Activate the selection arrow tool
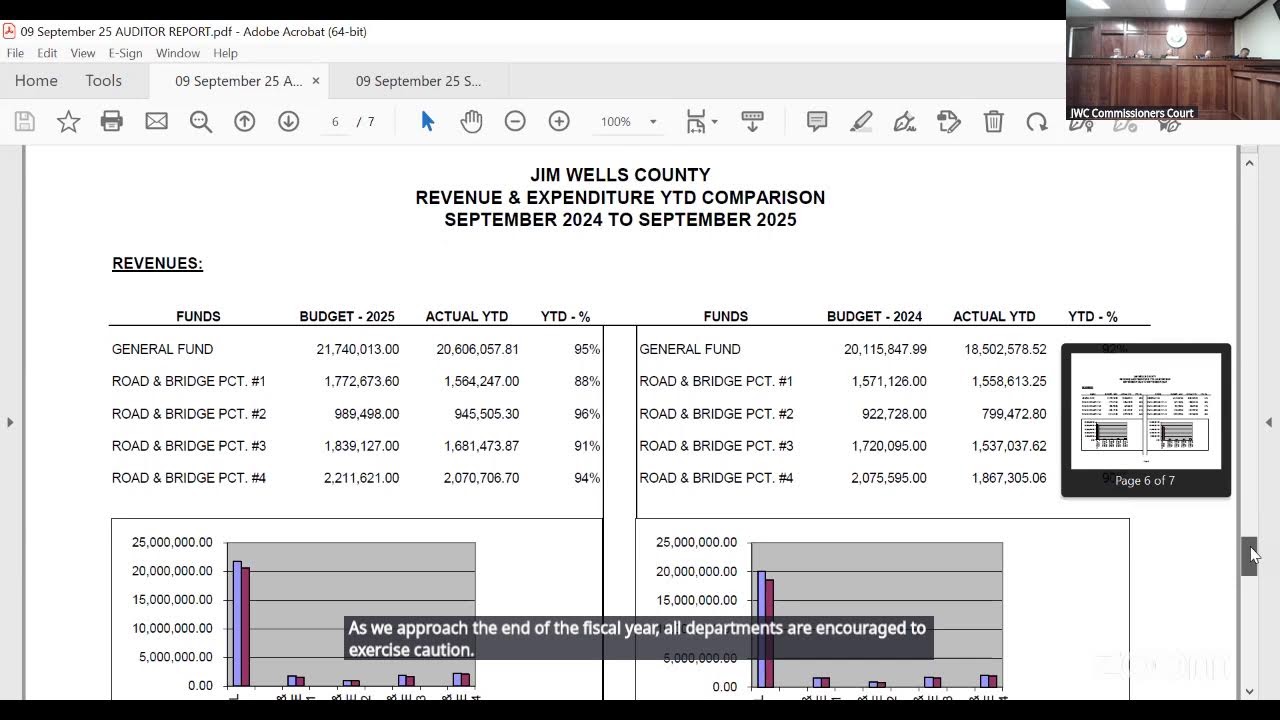1280x720 pixels. (428, 122)
